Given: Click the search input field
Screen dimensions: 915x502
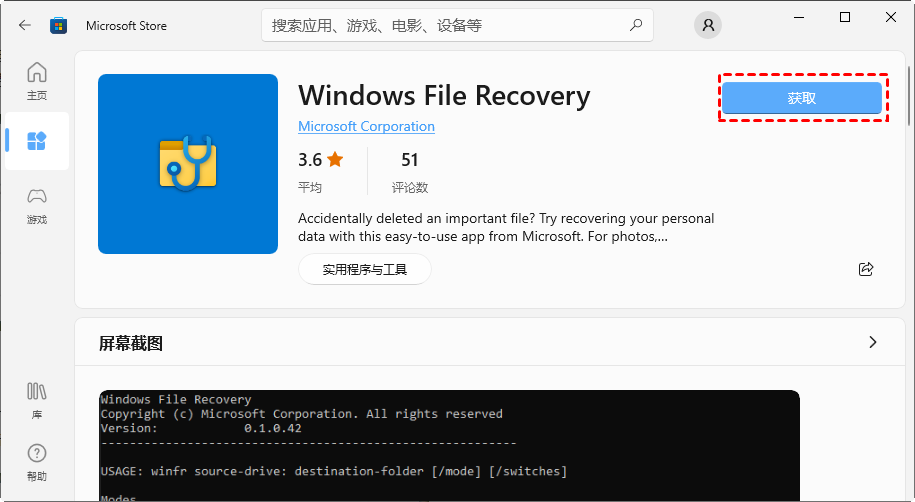Looking at the screenshot, I should point(458,25).
